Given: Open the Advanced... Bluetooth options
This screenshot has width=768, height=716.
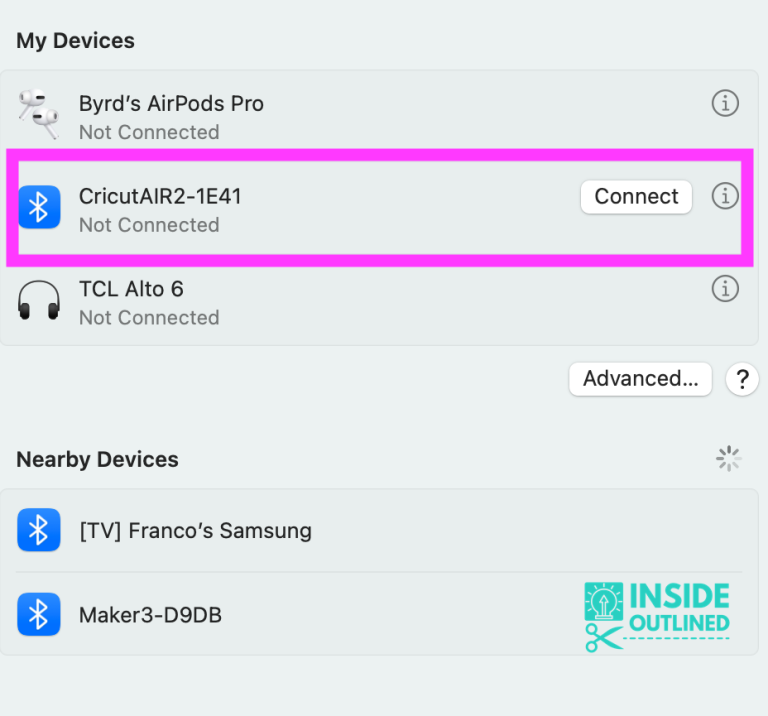Looking at the screenshot, I should tap(640, 379).
